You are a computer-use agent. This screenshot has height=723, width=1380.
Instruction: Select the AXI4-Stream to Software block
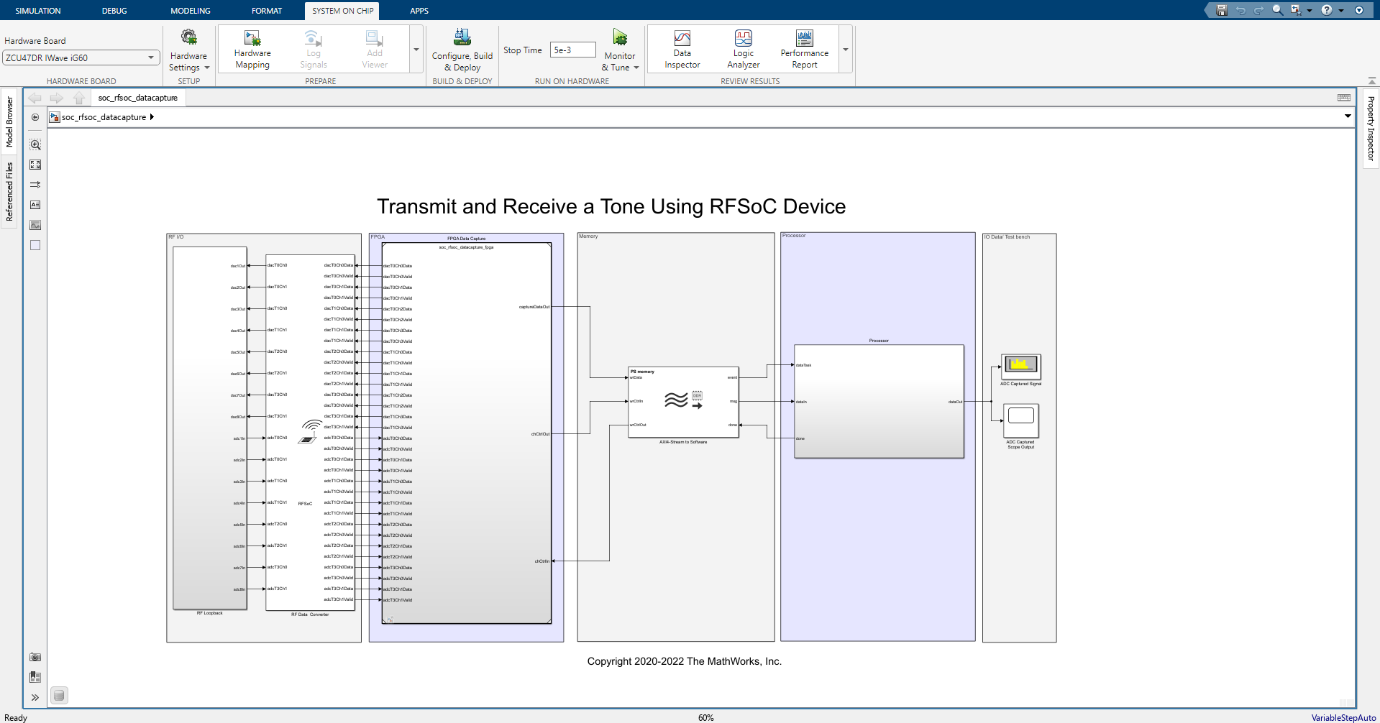tap(683, 401)
